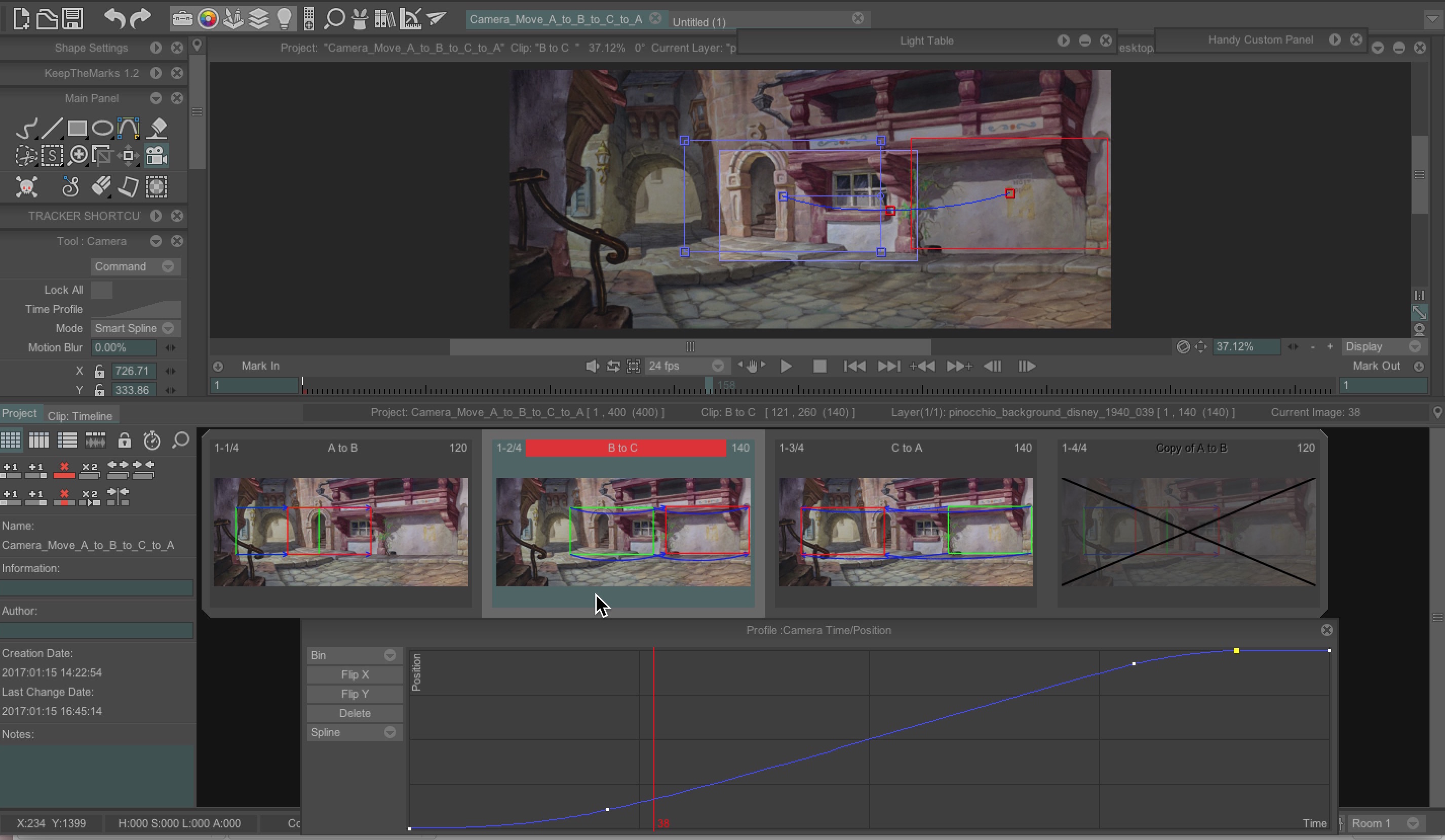Open the layers stack panel icon
Screen dimensions: 1445x840
(259, 19)
